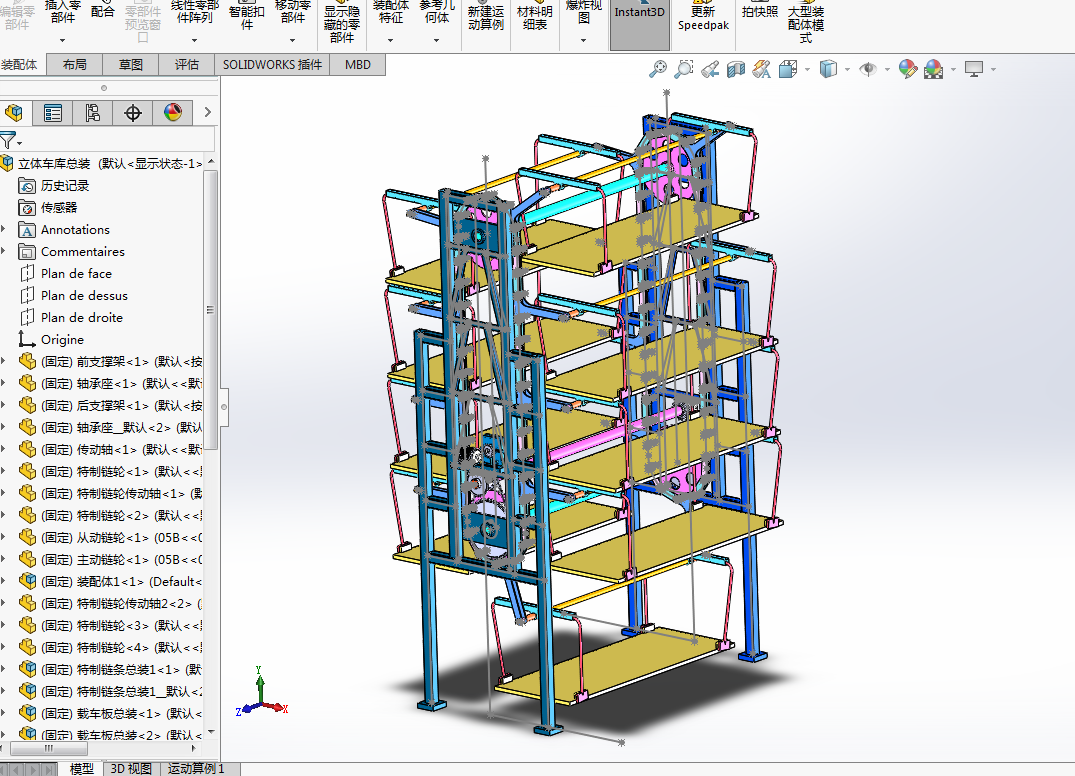1075x776 pixels.
Task: Click the Zoom to Fit magnifier icon
Action: tap(657, 69)
